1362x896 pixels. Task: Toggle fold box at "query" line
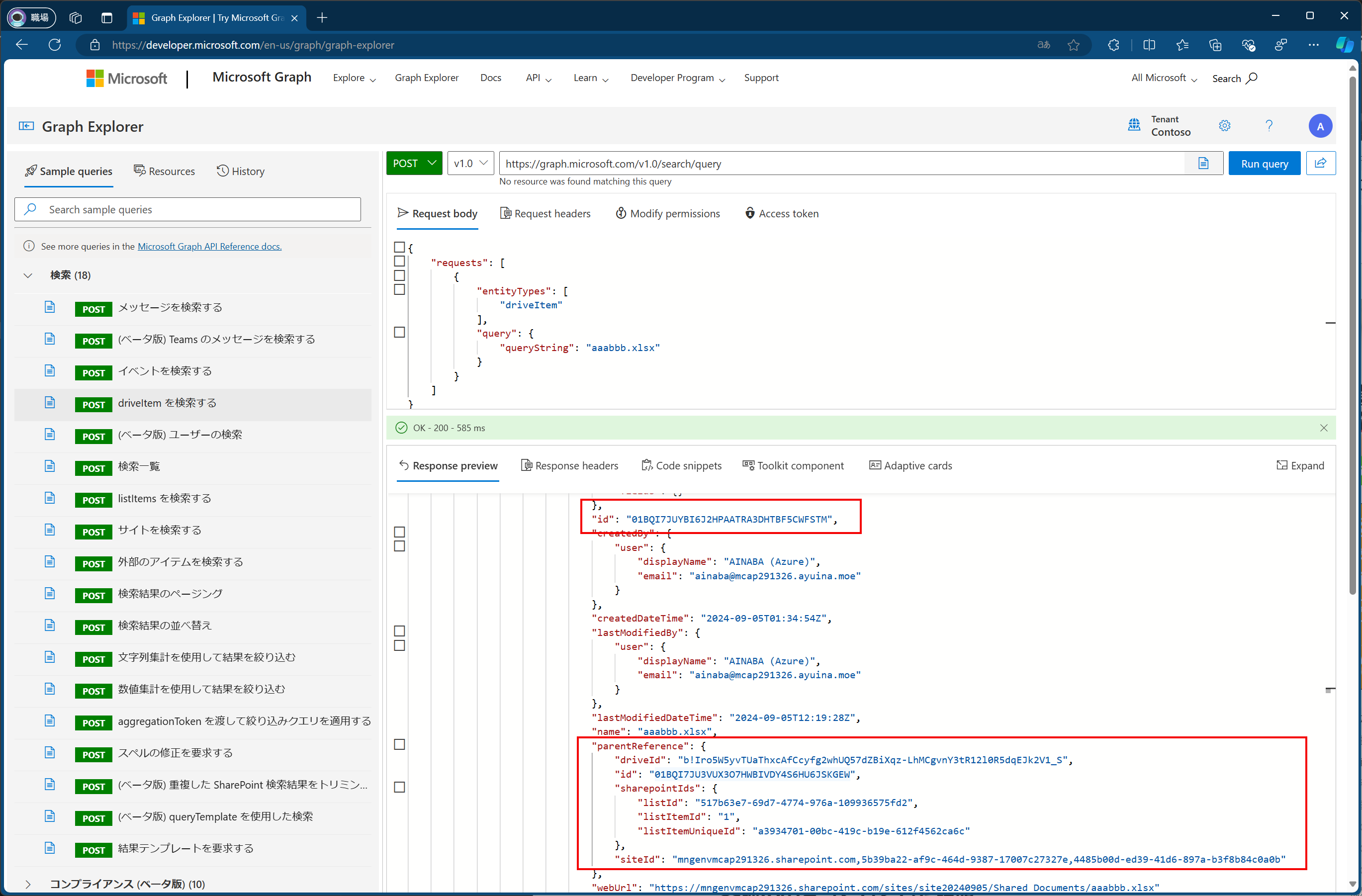[399, 333]
